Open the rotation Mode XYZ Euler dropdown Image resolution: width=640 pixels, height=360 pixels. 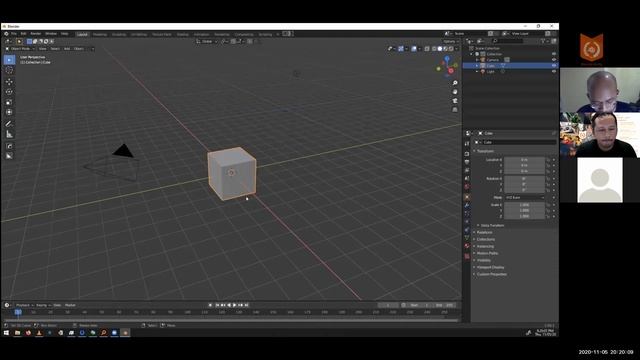(525, 197)
